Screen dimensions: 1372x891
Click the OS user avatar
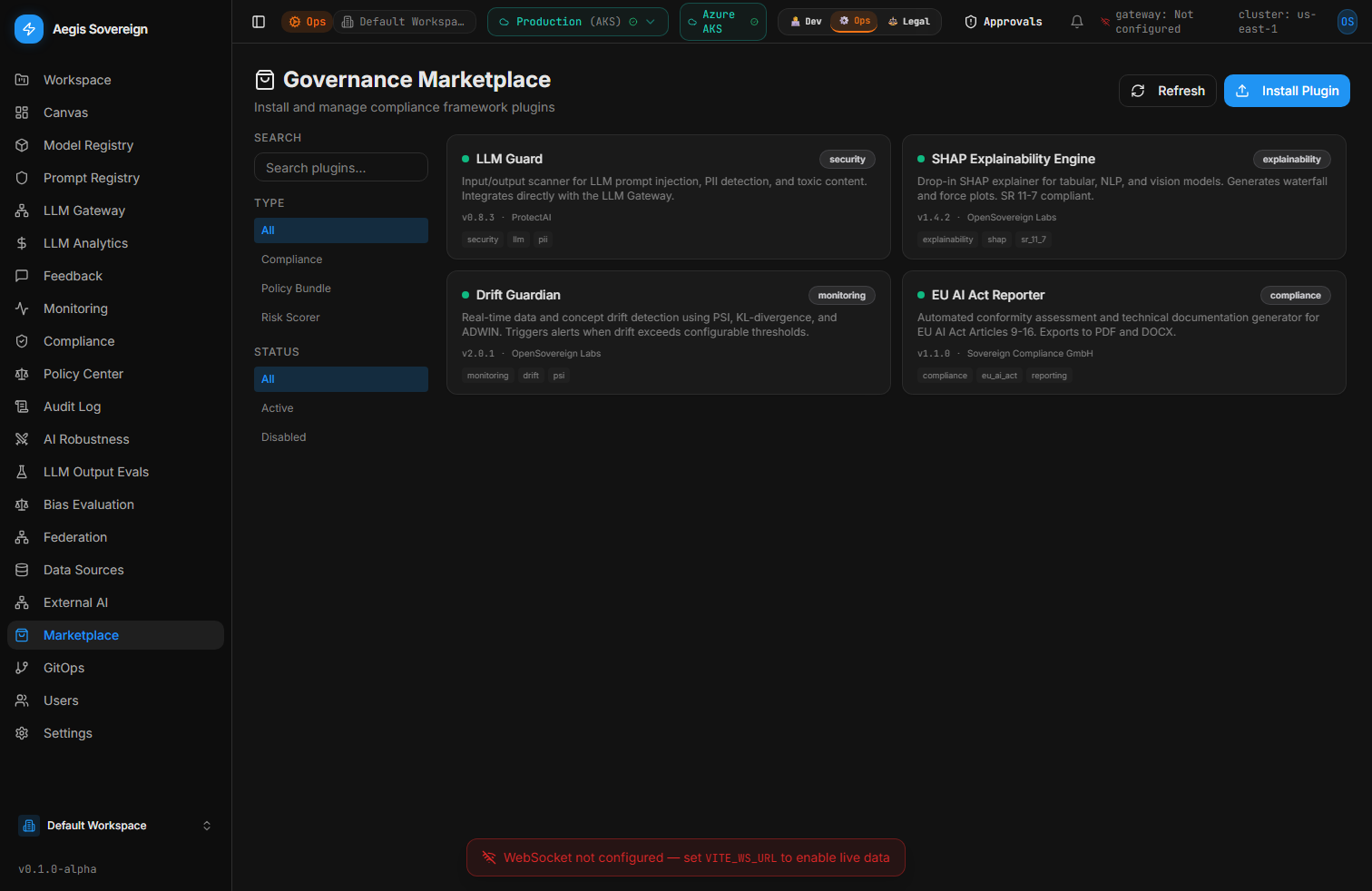pyautogui.click(x=1347, y=22)
